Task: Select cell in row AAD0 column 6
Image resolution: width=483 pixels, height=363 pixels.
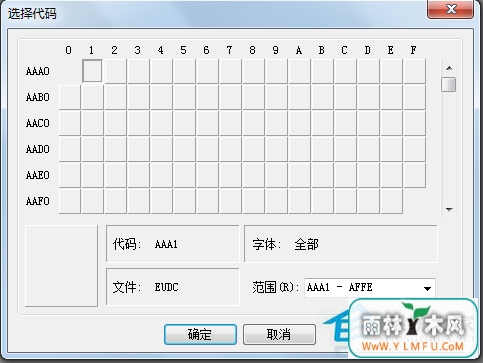Action: (207, 149)
